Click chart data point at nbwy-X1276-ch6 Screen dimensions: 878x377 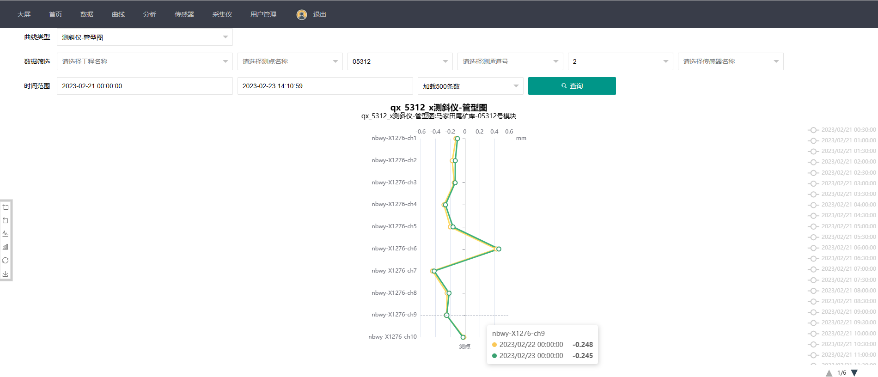click(498, 249)
